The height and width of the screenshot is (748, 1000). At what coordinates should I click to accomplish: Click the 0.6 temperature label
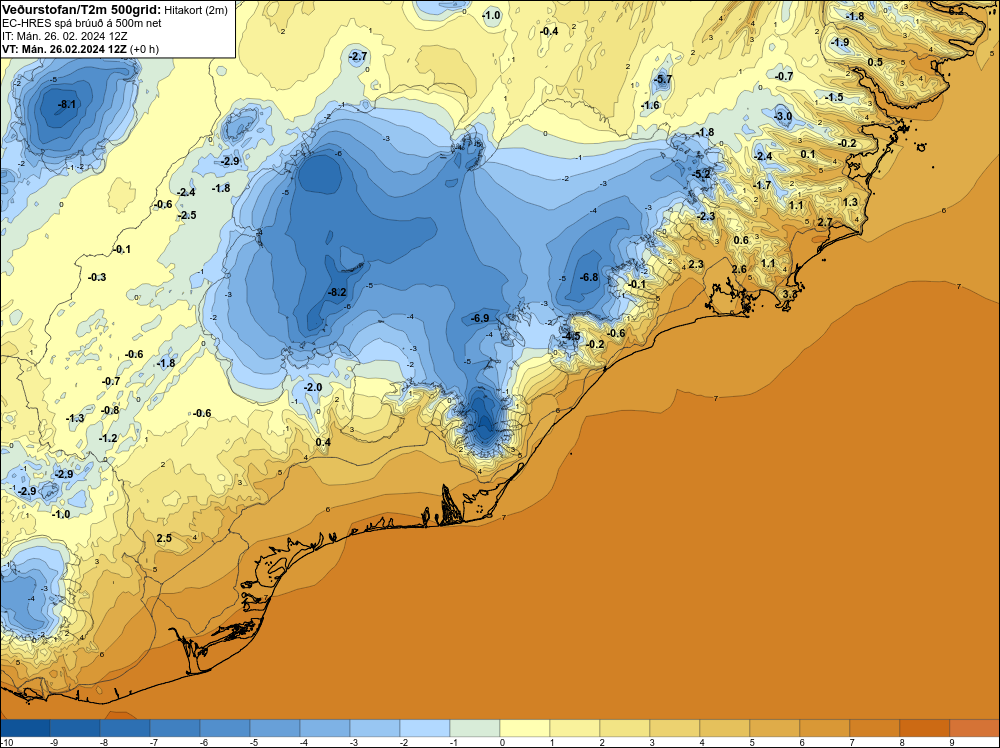click(741, 240)
